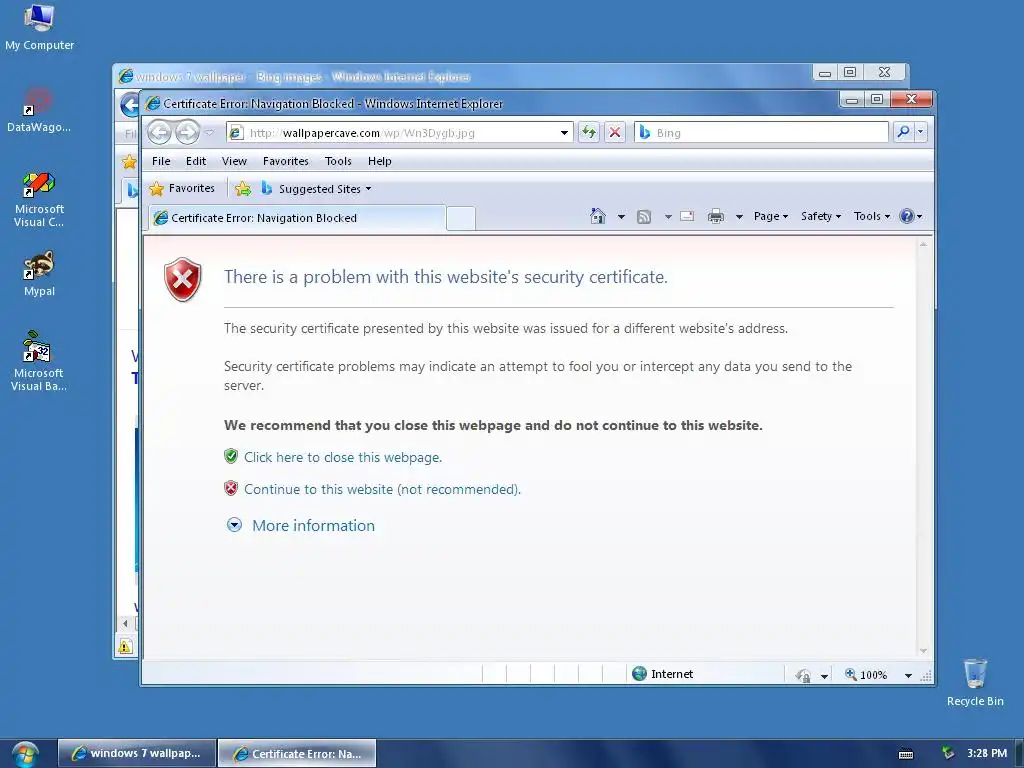Image resolution: width=1024 pixels, height=768 pixels.
Task: Click 'Certificate Error: Na...' taskbar button
Action: tap(296, 753)
